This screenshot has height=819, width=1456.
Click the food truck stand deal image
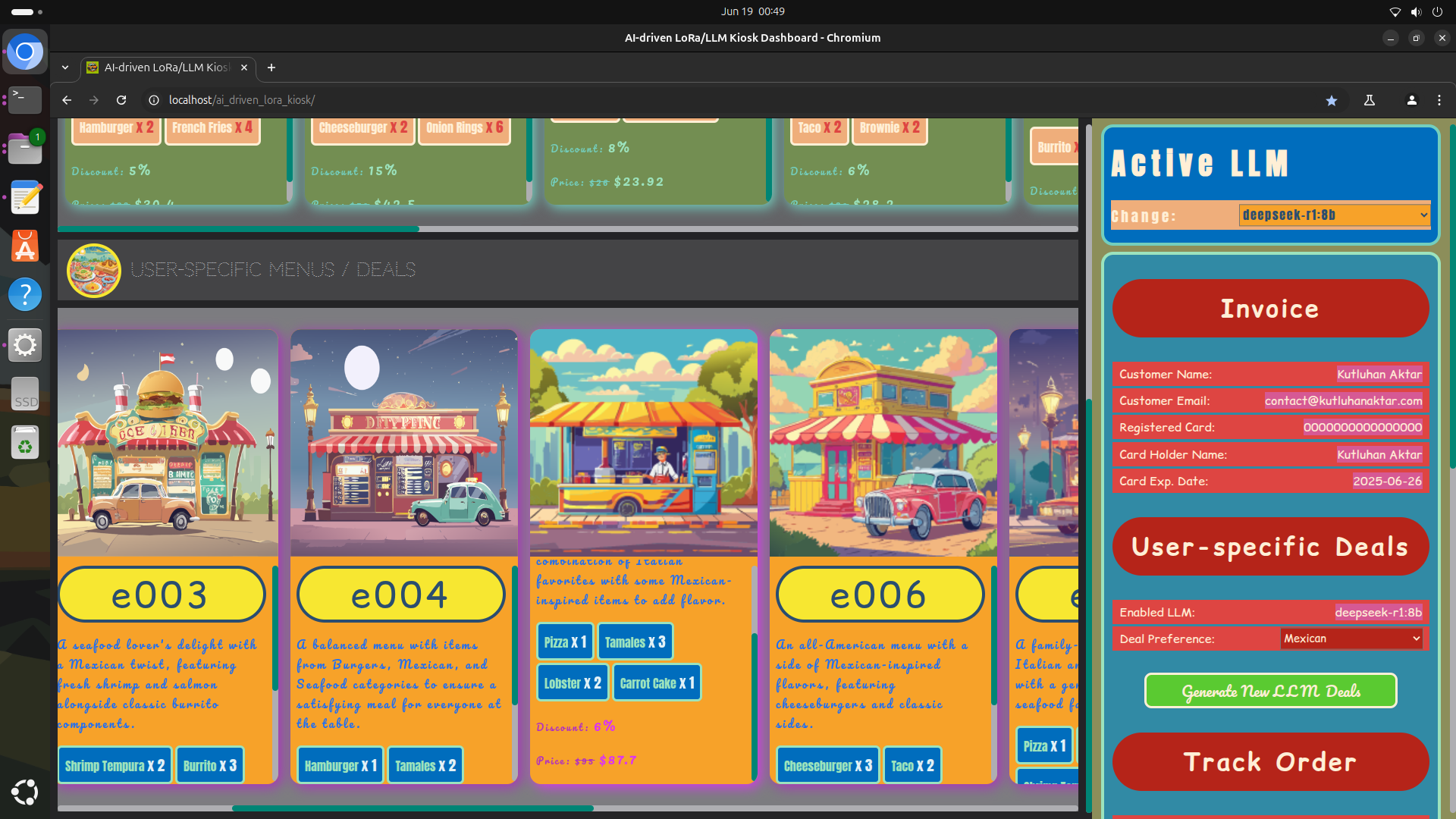coord(643,442)
